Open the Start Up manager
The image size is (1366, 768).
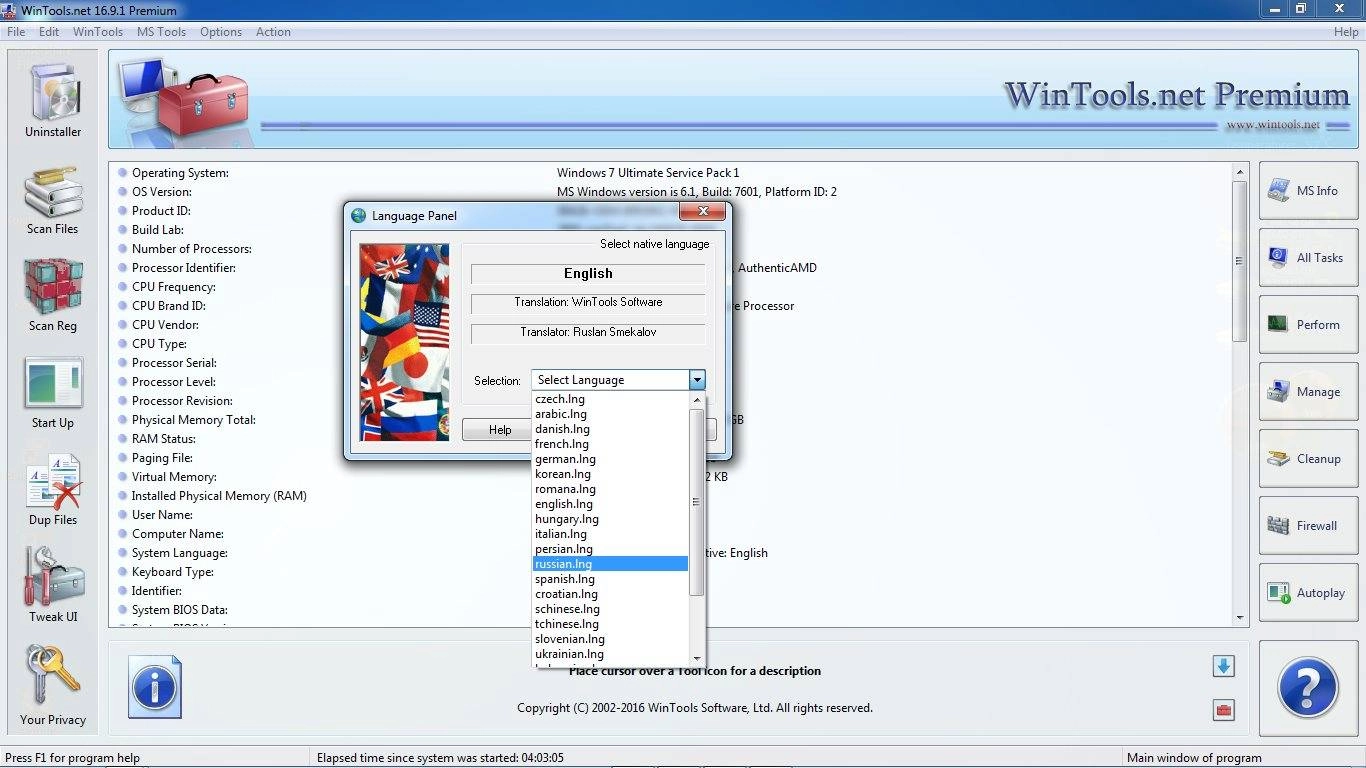tap(53, 393)
